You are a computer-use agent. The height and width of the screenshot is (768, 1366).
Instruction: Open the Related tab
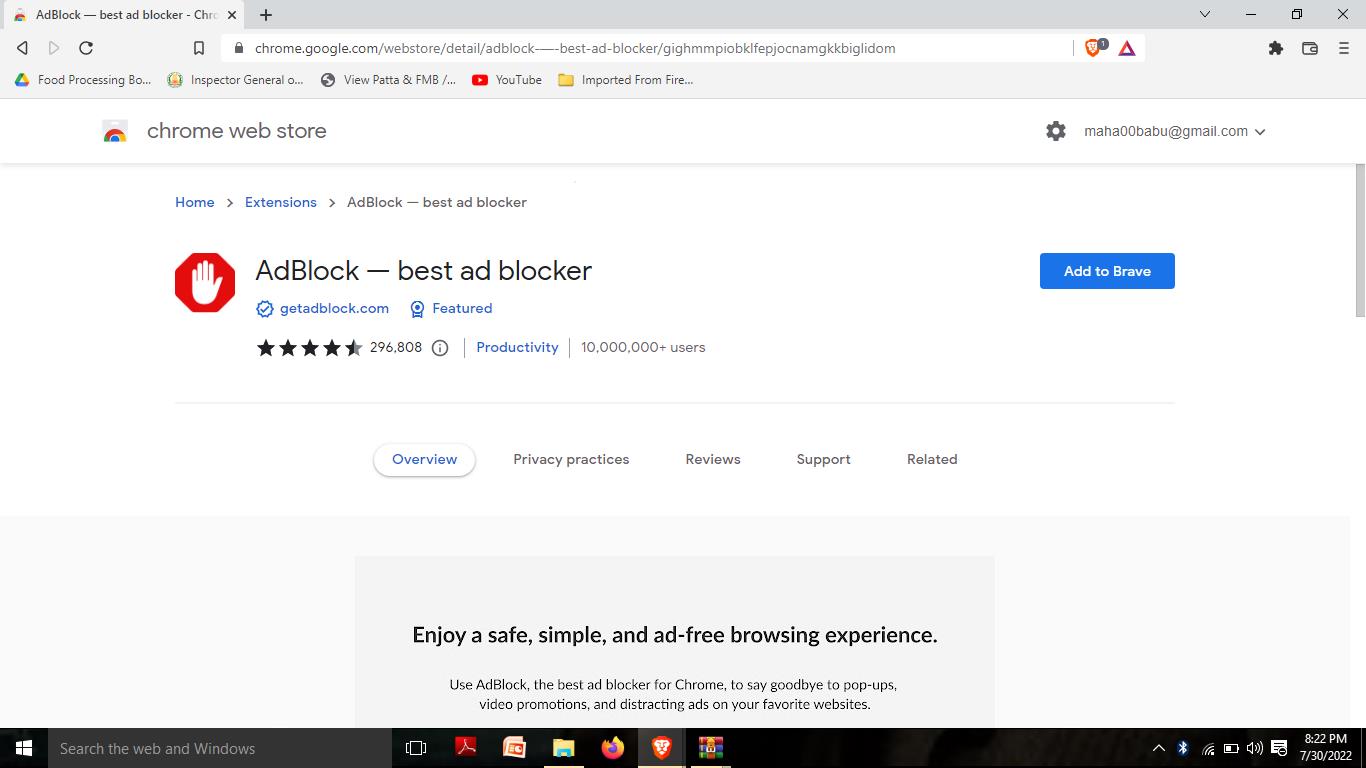tap(932, 459)
